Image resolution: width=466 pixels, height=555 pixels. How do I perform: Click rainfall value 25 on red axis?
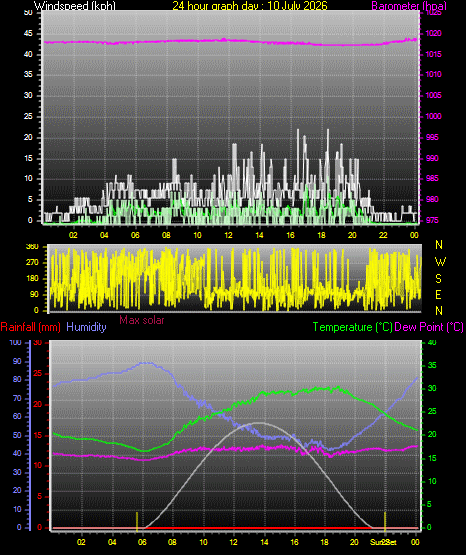(38, 374)
